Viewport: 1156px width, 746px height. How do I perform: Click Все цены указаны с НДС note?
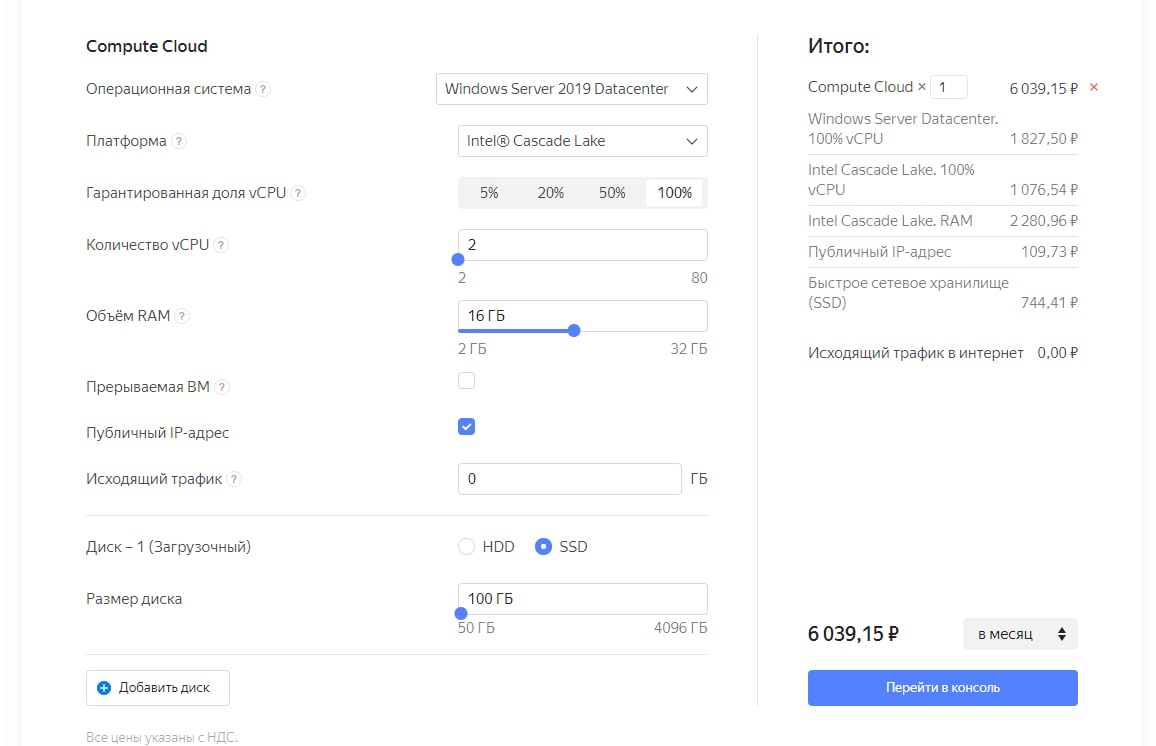(161, 737)
